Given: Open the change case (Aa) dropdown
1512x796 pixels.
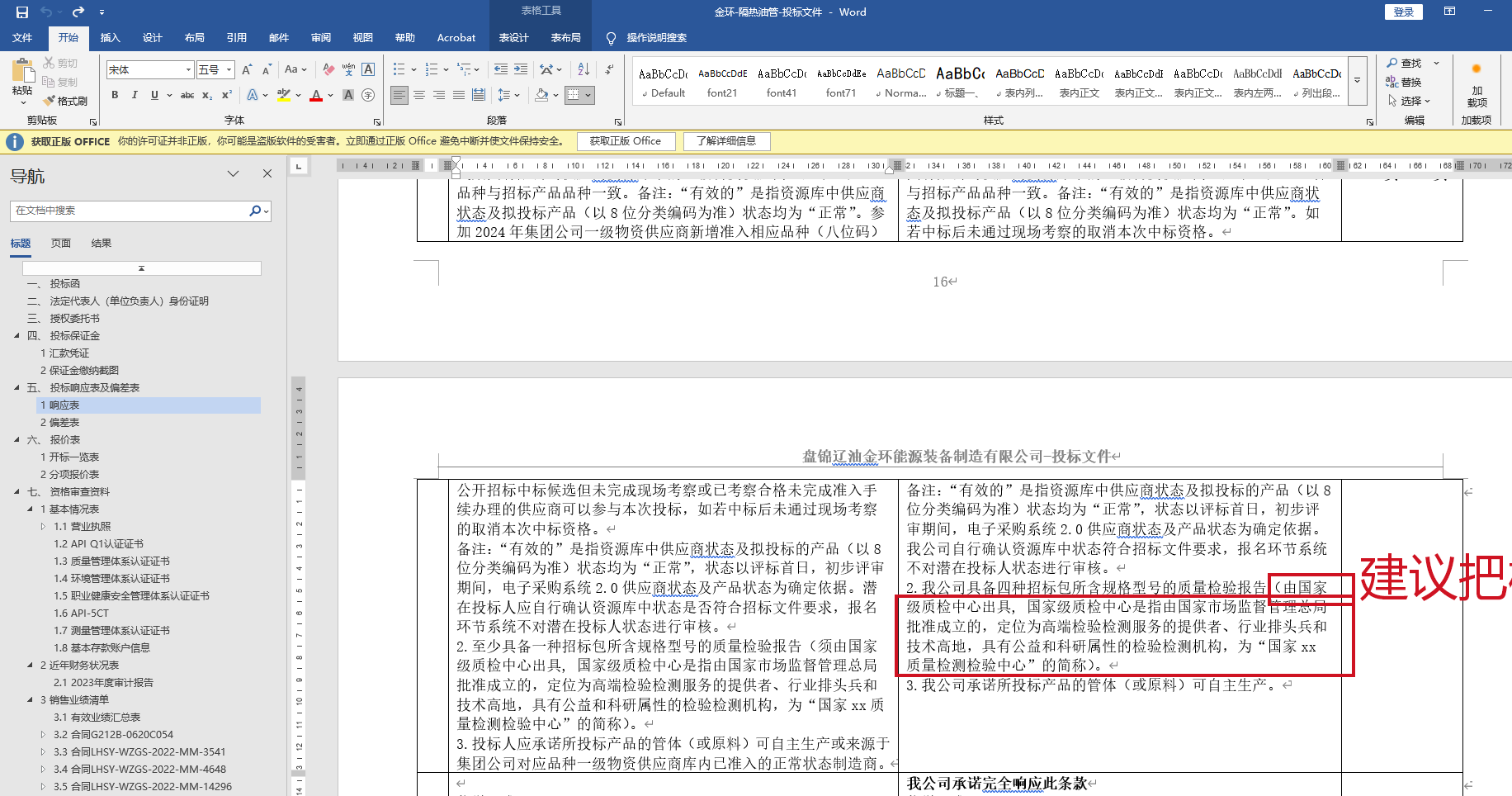Looking at the screenshot, I should coord(295,69).
